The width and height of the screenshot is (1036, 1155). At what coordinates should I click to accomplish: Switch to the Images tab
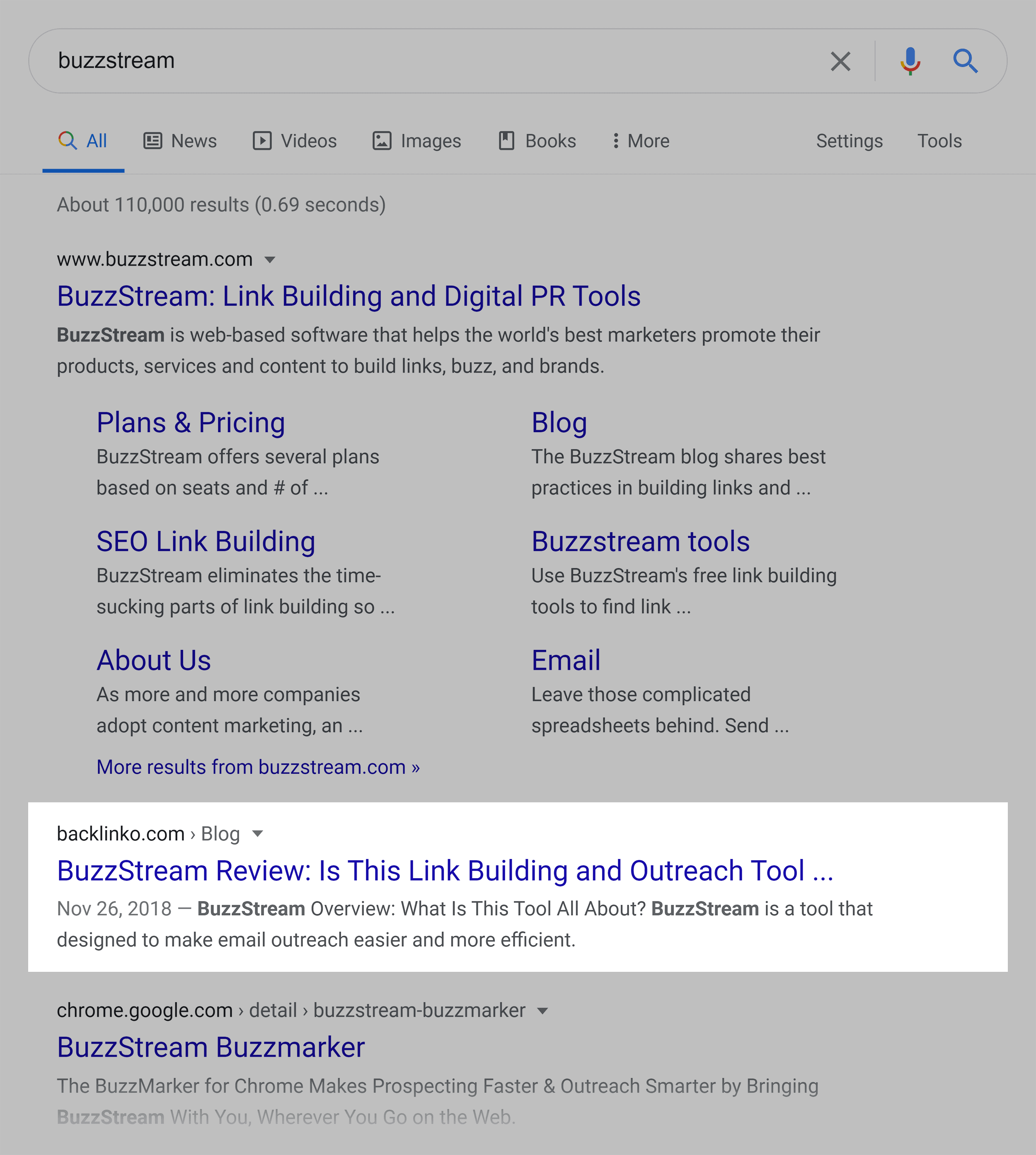[416, 140]
